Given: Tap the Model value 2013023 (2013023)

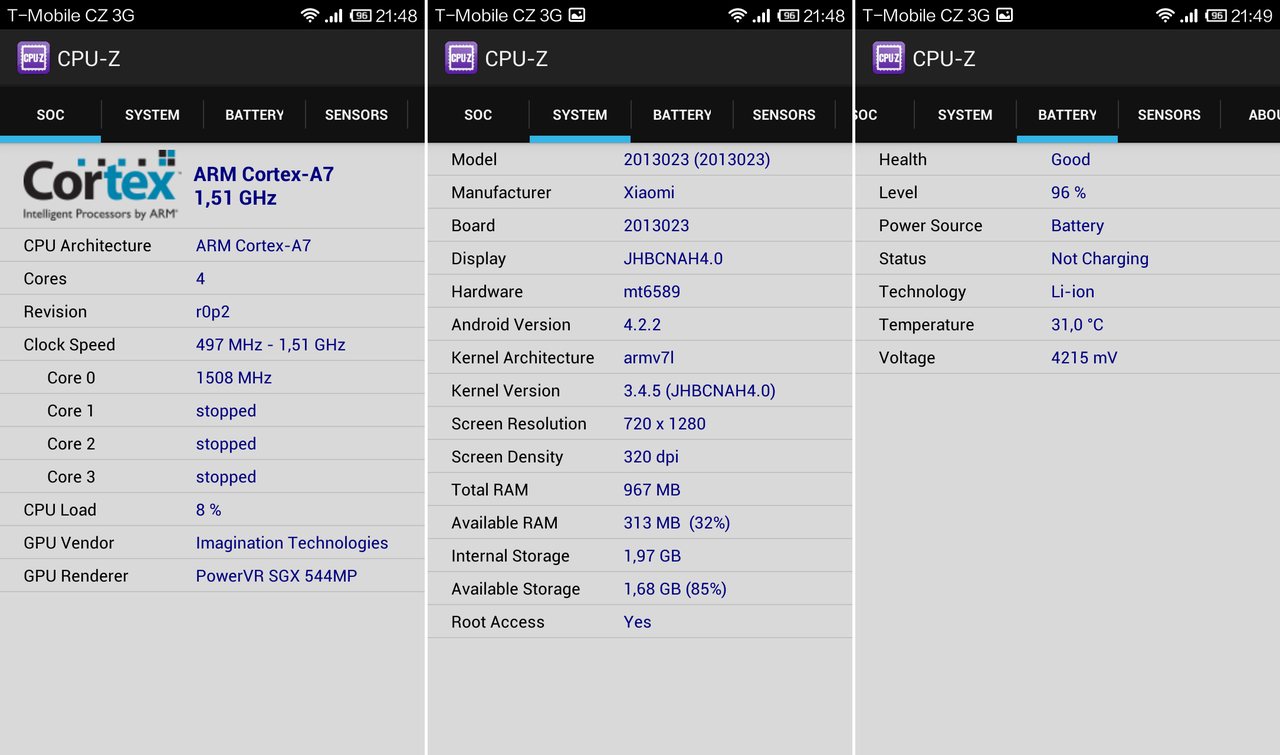Looking at the screenshot, I should (x=697, y=160).
